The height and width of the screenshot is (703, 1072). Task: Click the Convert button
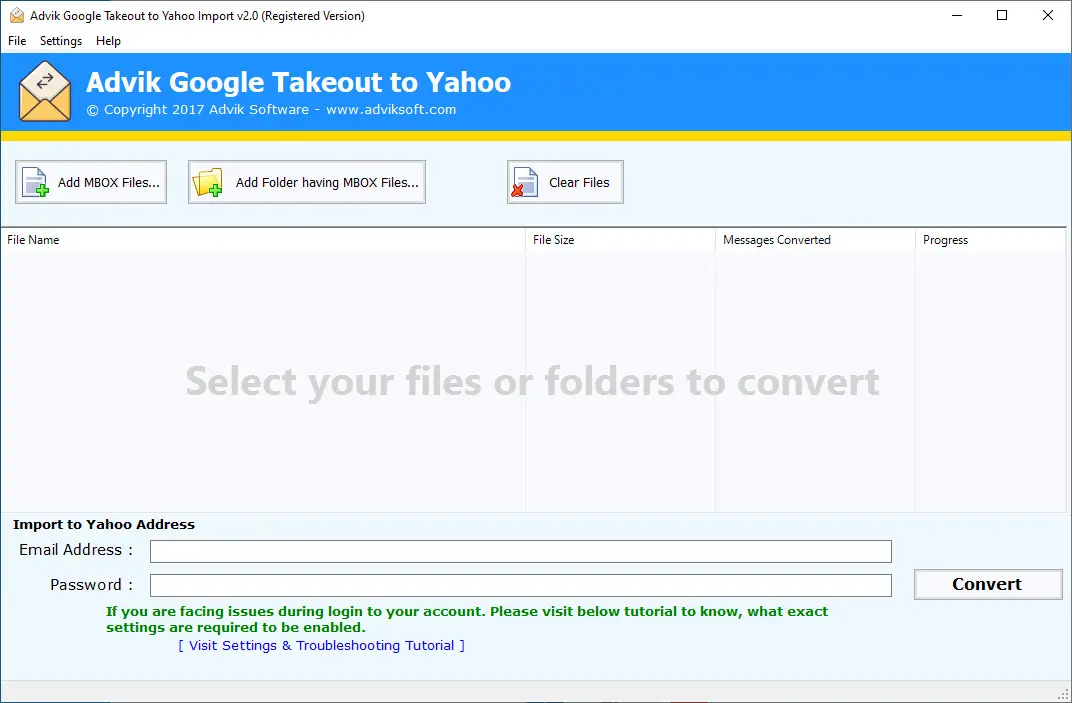click(988, 585)
